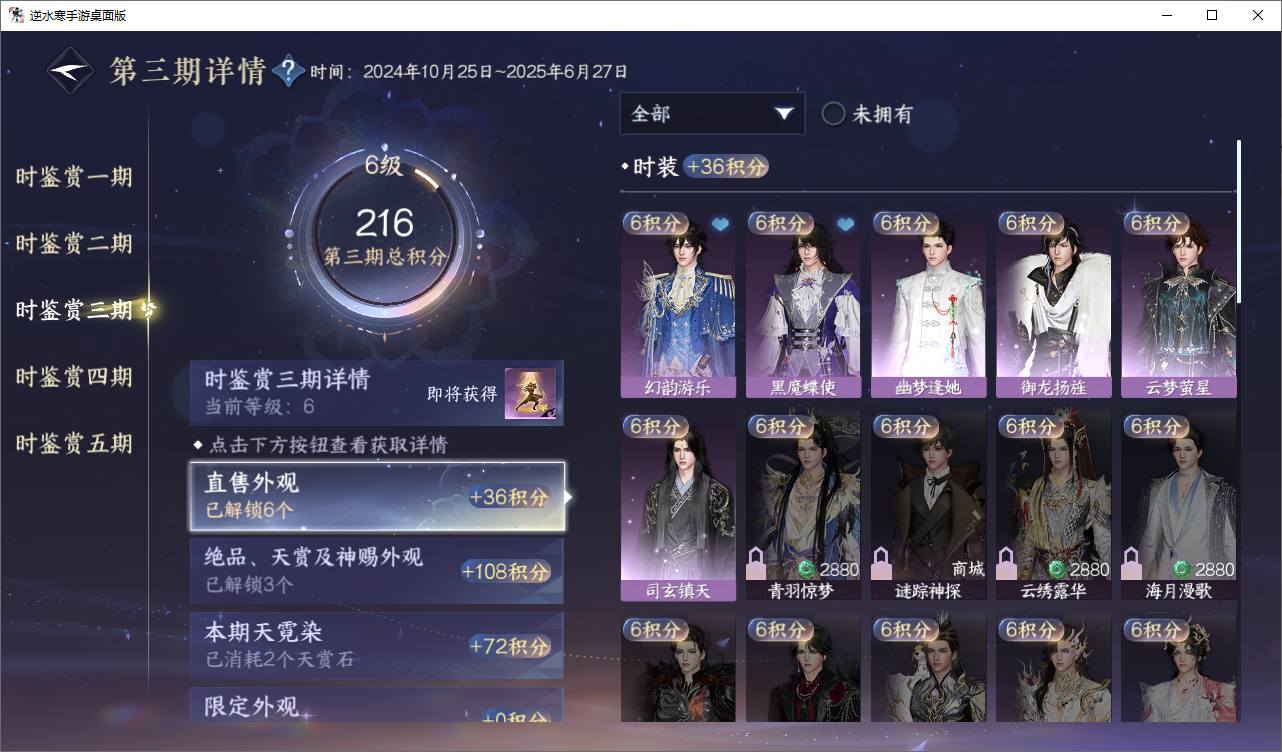Click the 限定外观 entry
This screenshot has height=752, width=1282.
point(377,704)
